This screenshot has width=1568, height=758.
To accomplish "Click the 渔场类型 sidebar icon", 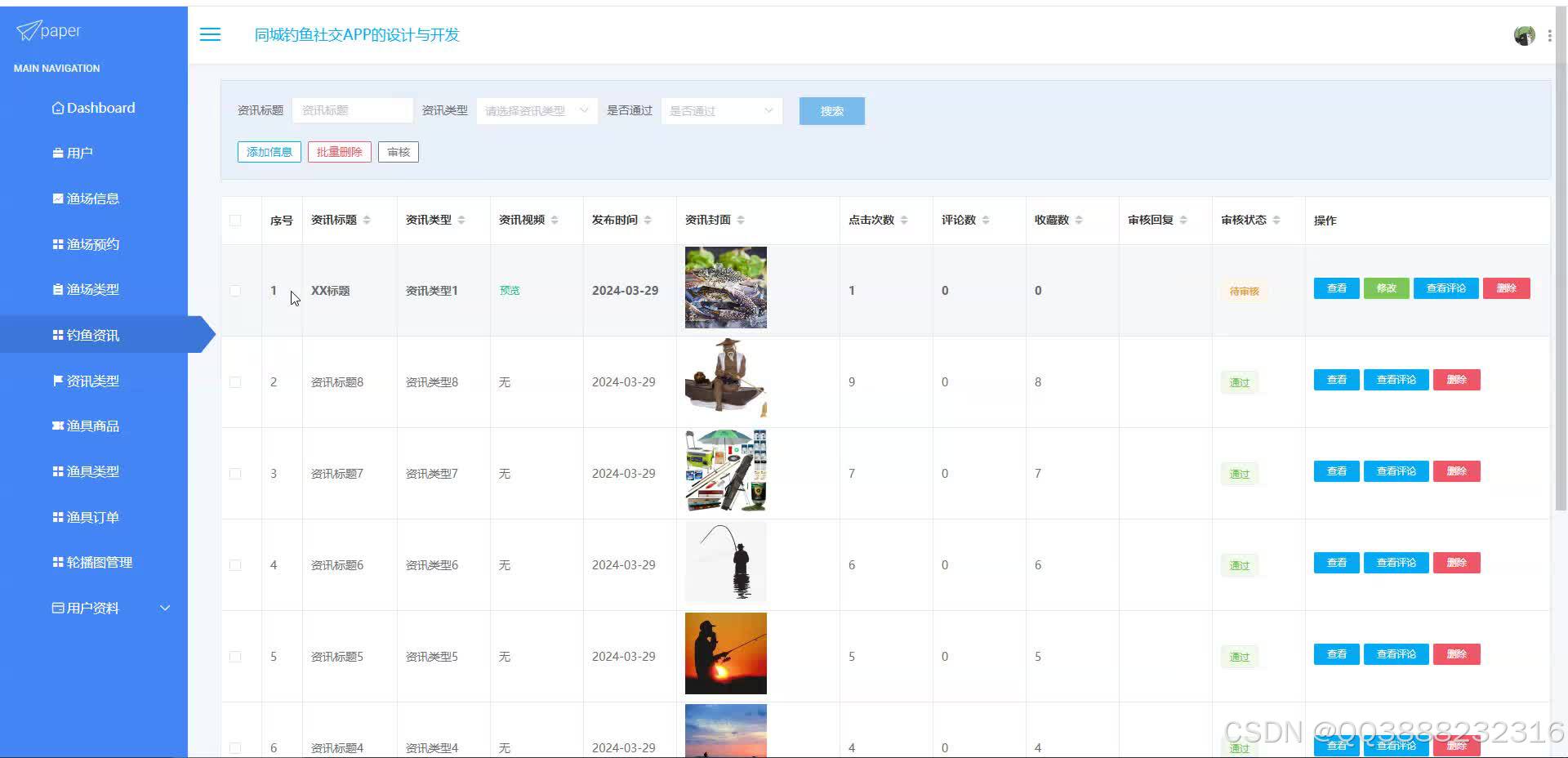I will click(x=58, y=289).
